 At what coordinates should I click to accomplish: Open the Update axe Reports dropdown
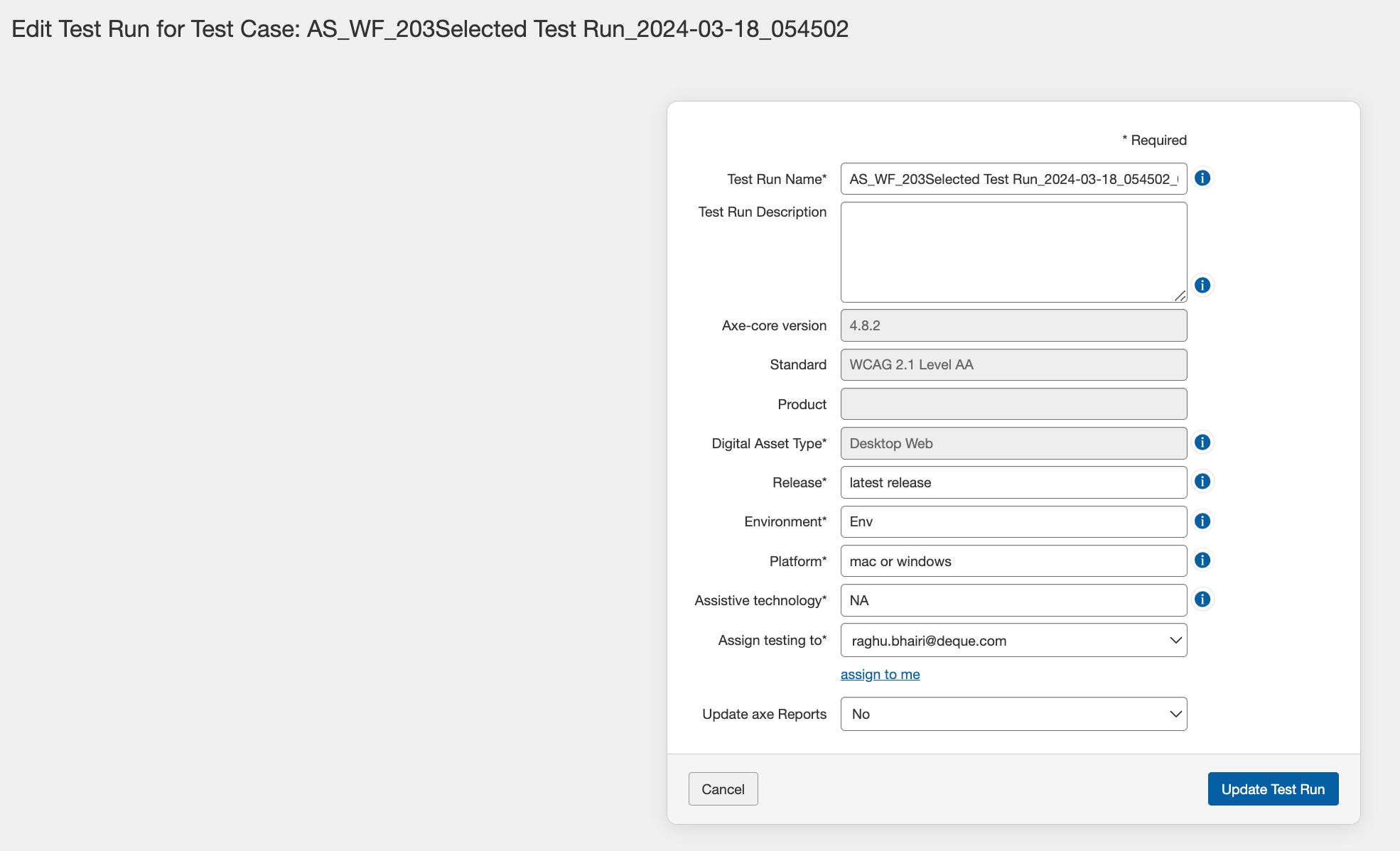(x=1013, y=714)
